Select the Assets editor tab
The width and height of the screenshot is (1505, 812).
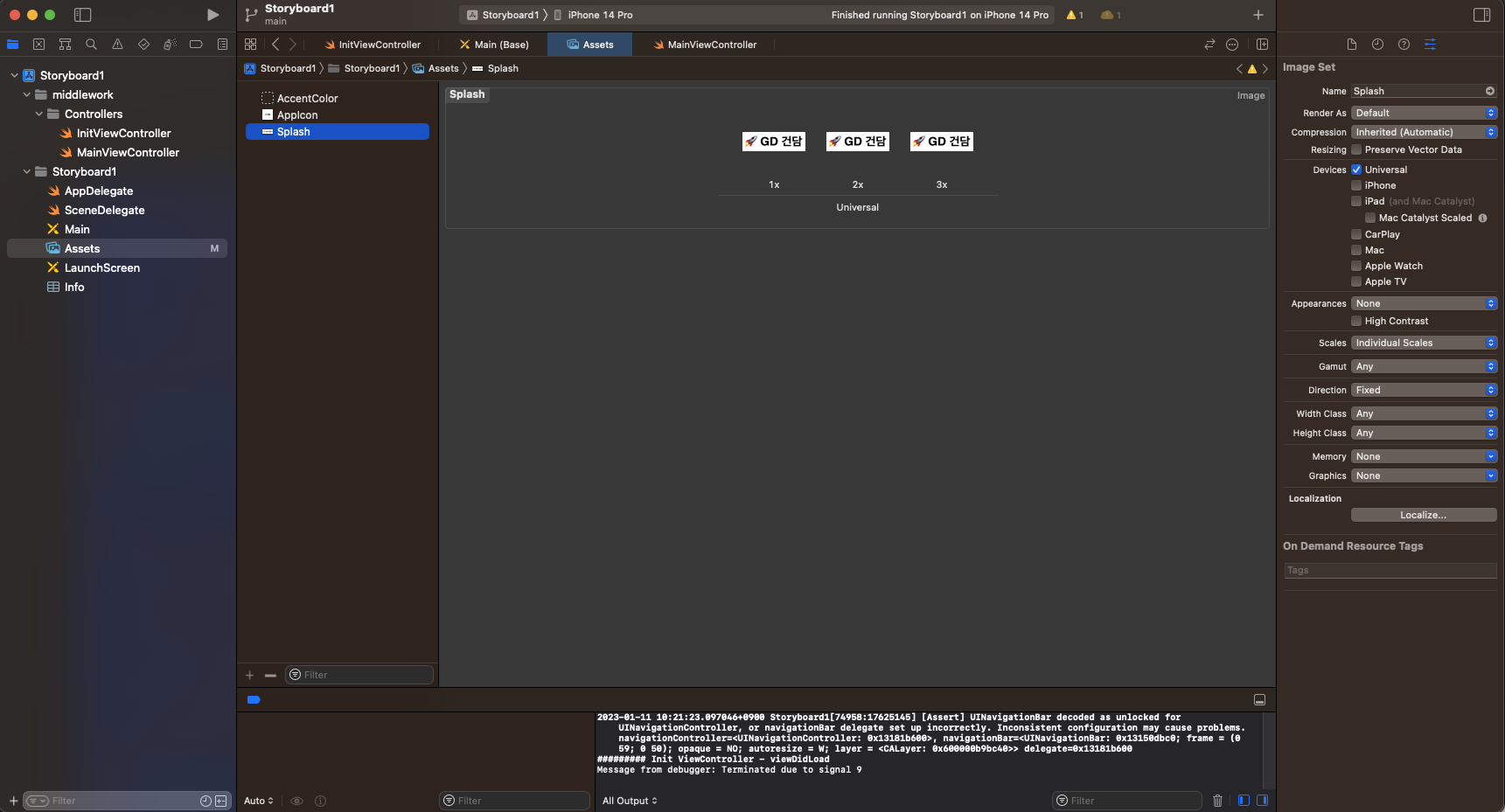[x=590, y=45]
